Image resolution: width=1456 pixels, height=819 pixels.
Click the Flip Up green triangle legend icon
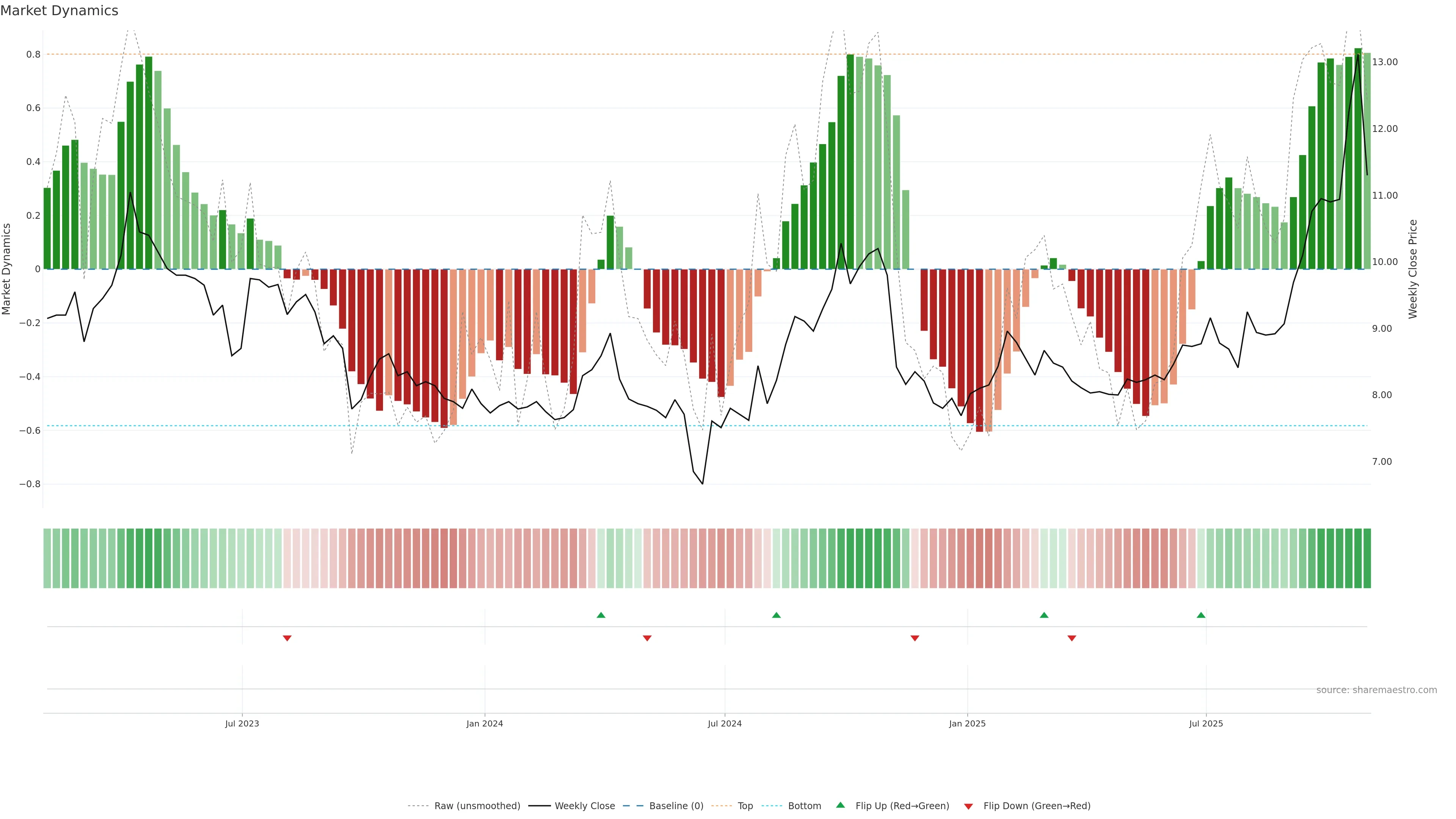[841, 805]
